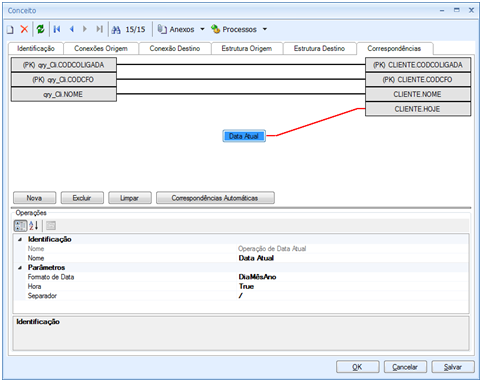Switch to the Estrutura Origem tab
The height and width of the screenshot is (382, 482).
coord(247,49)
